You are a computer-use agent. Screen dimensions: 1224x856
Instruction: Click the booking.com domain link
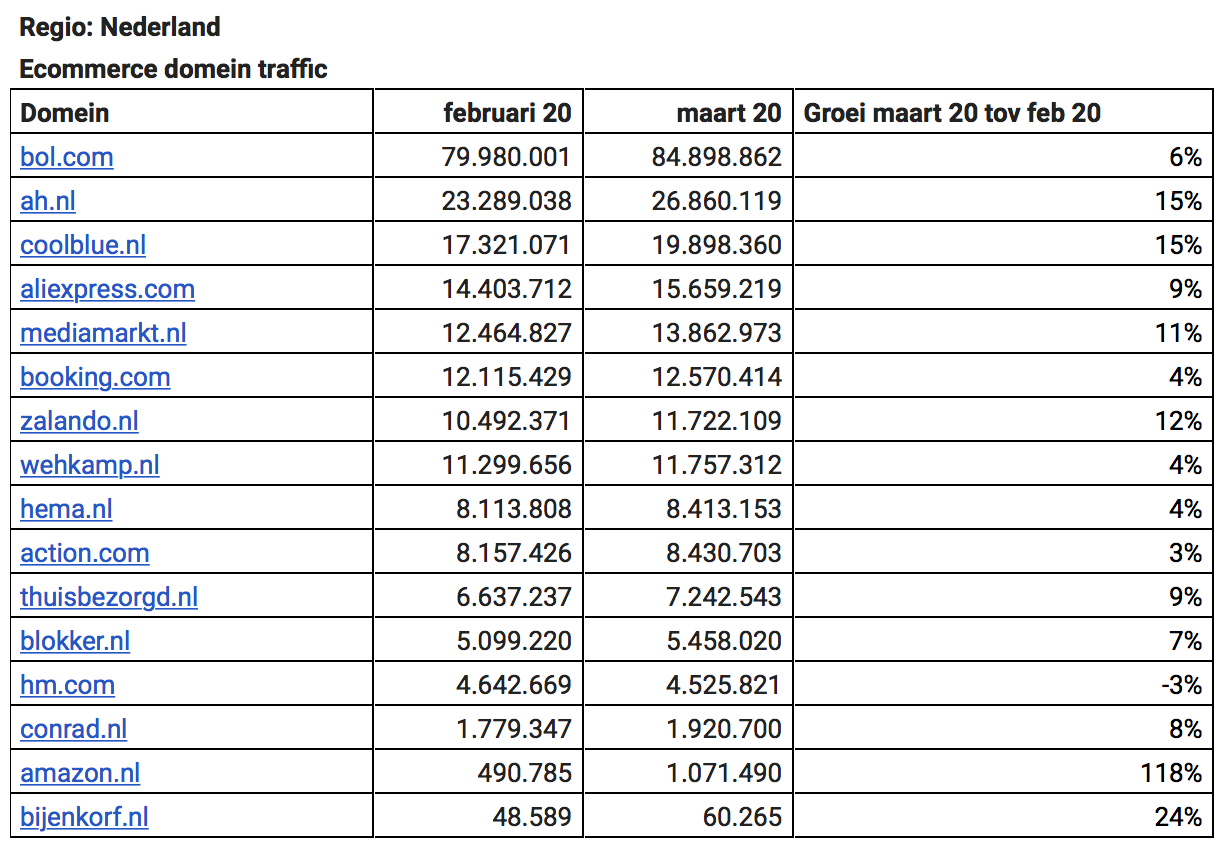(95, 377)
